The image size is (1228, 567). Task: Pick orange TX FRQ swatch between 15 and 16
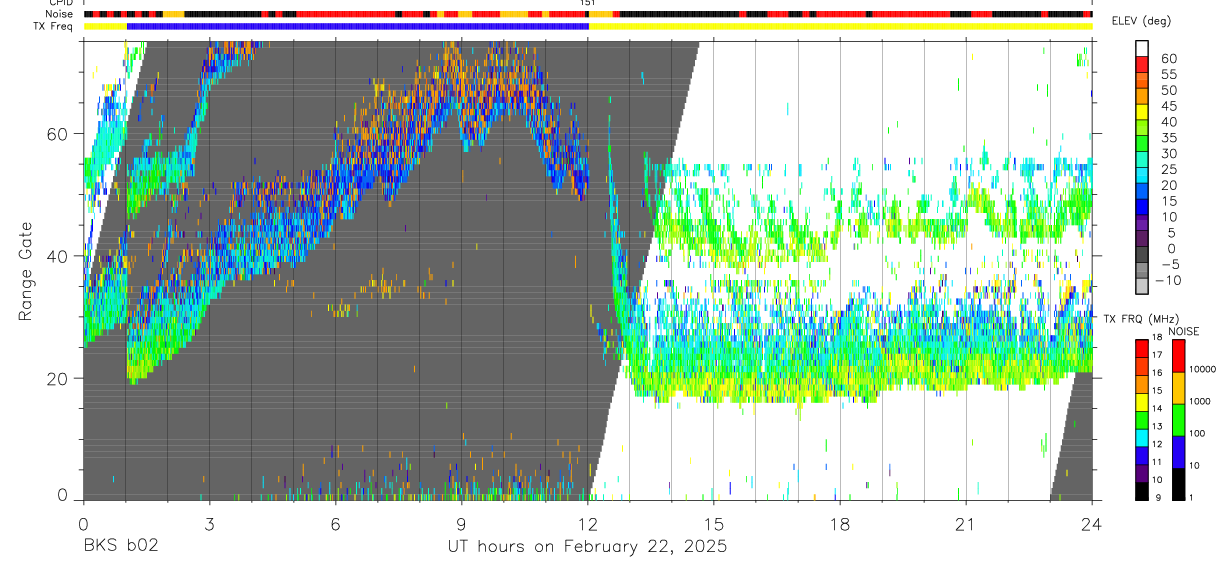pyautogui.click(x=1142, y=383)
